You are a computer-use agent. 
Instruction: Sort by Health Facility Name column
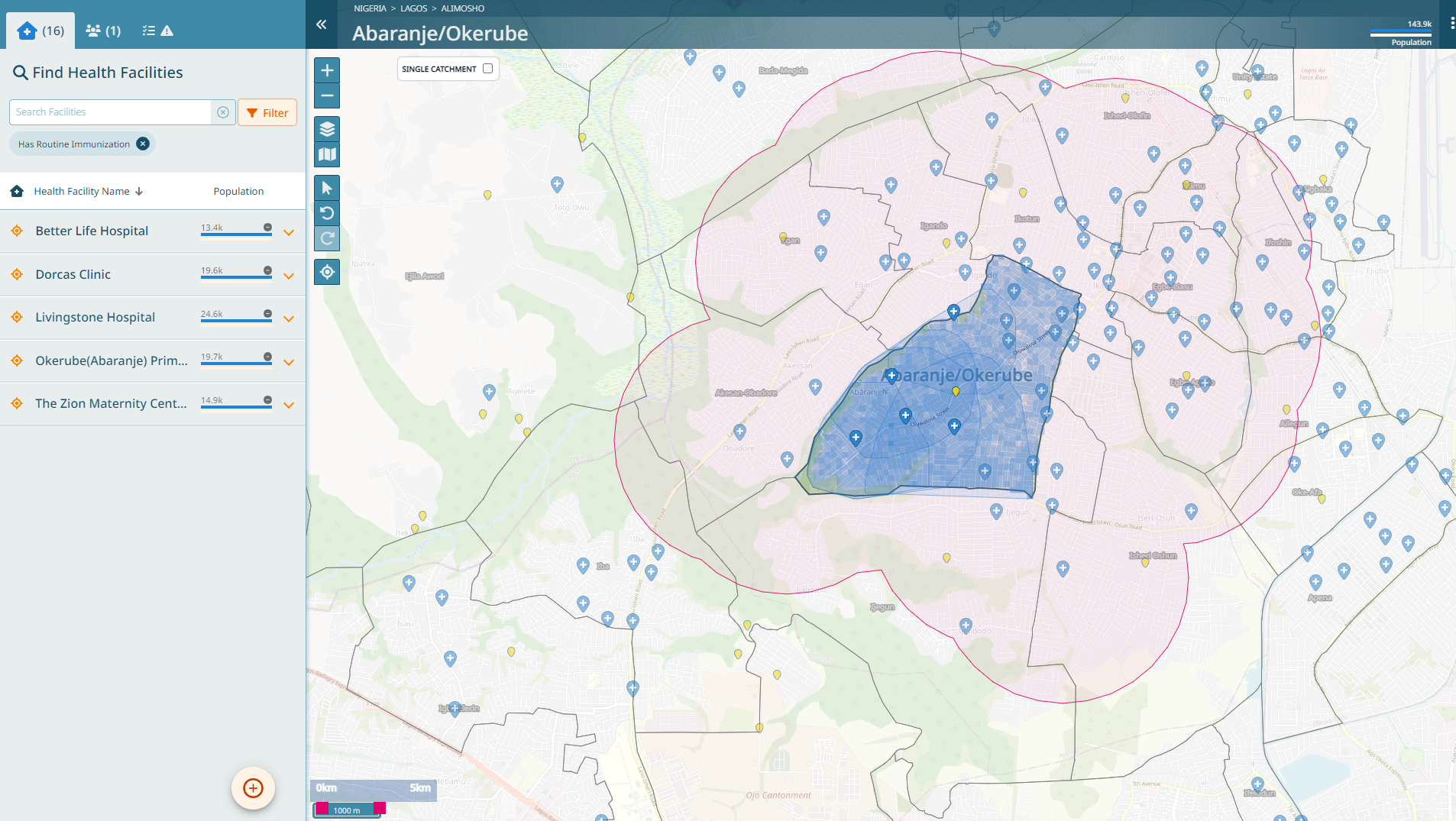pyautogui.click(x=88, y=191)
